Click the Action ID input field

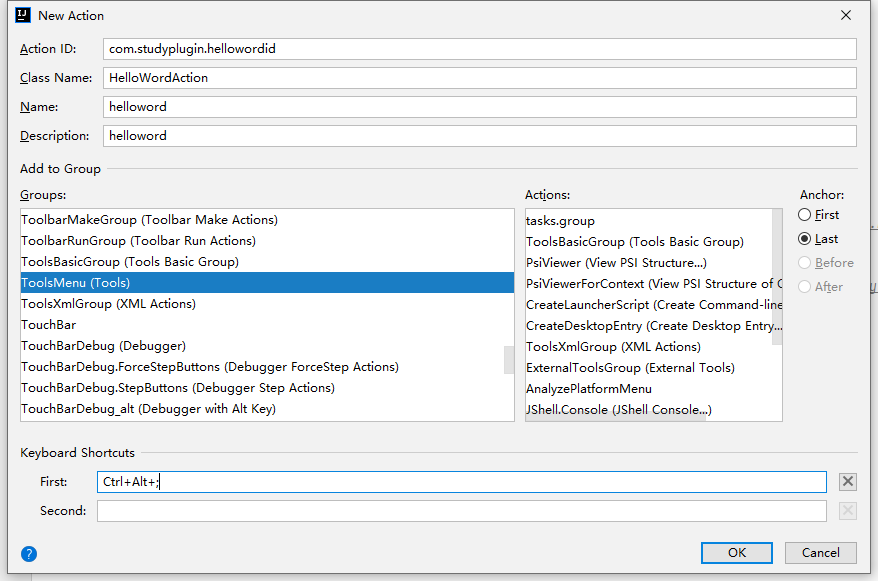480,49
